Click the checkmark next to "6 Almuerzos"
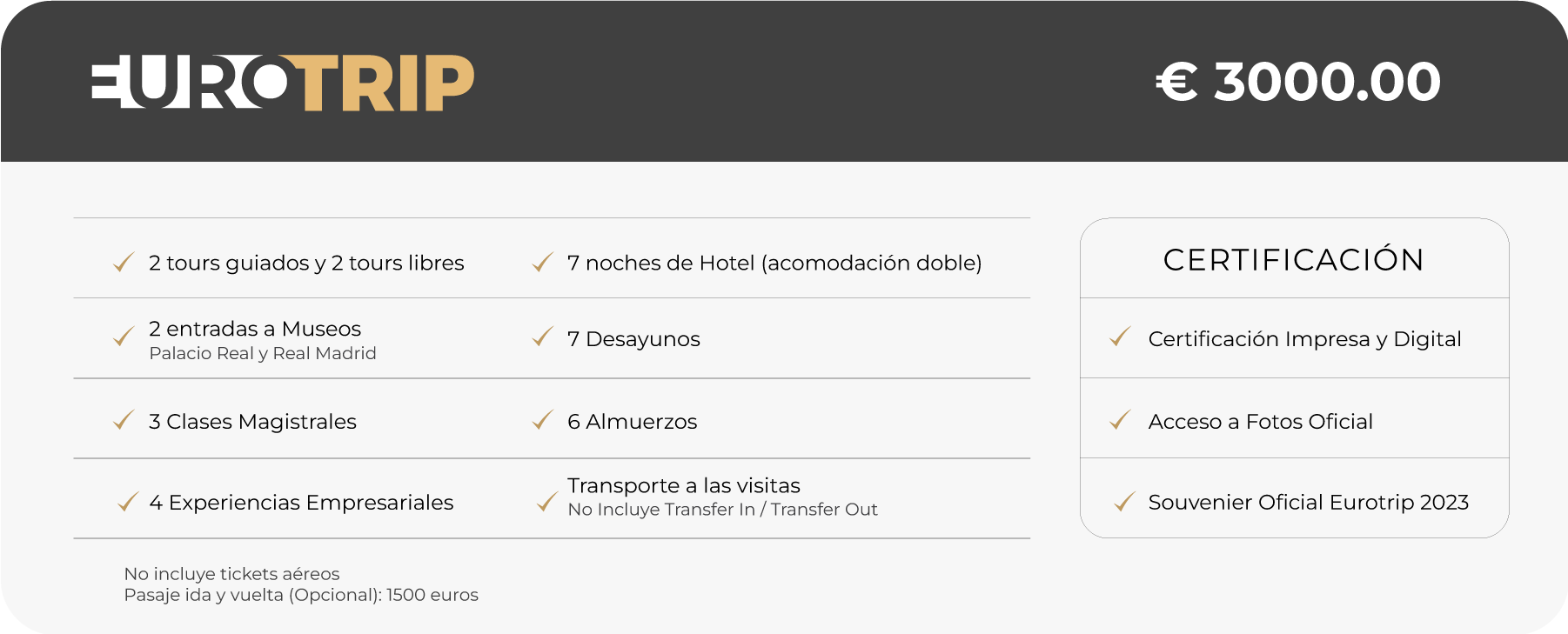1568x634 pixels. pyautogui.click(x=542, y=421)
